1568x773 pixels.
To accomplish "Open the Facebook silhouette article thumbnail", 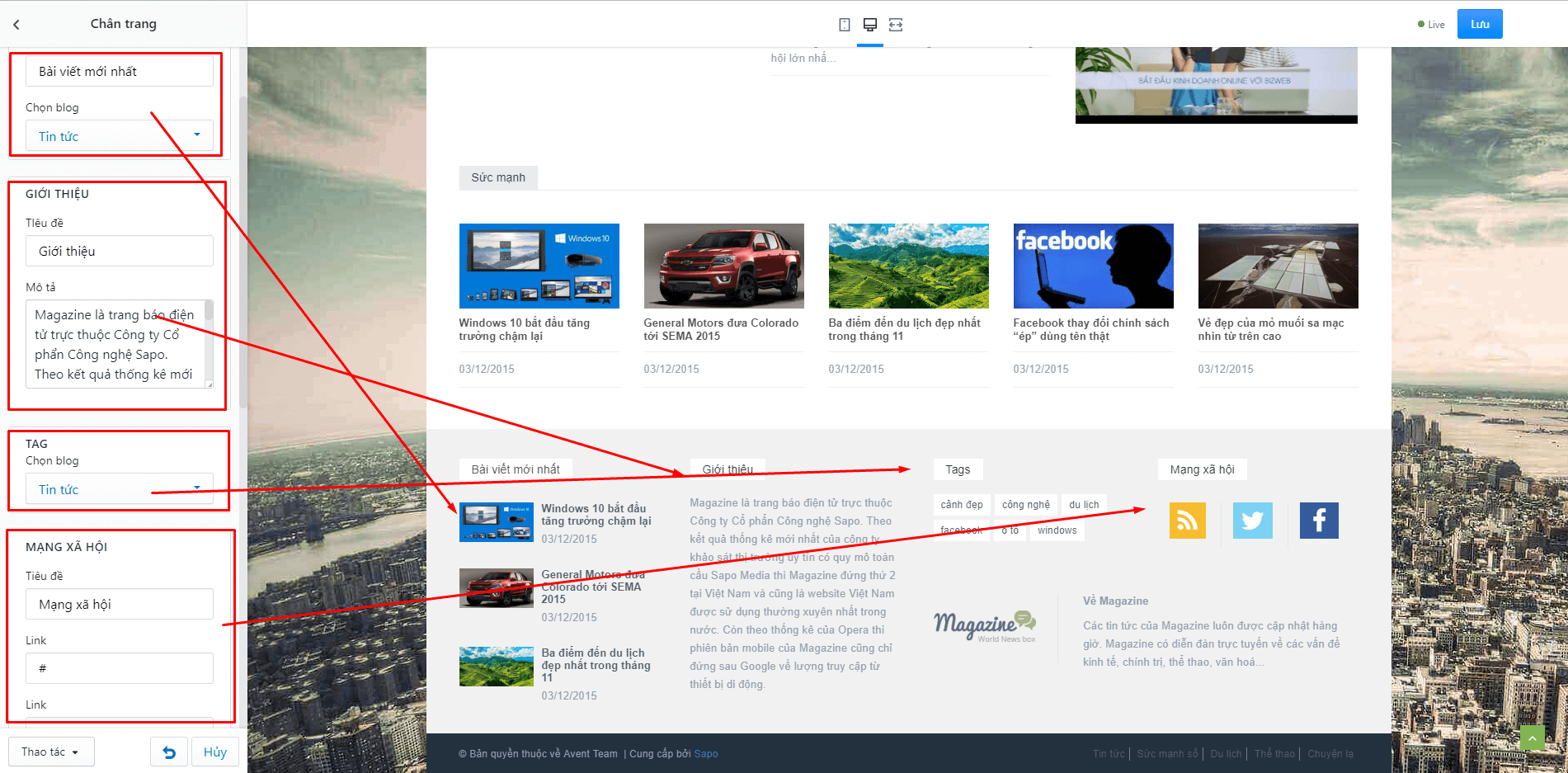I will coord(1094,266).
